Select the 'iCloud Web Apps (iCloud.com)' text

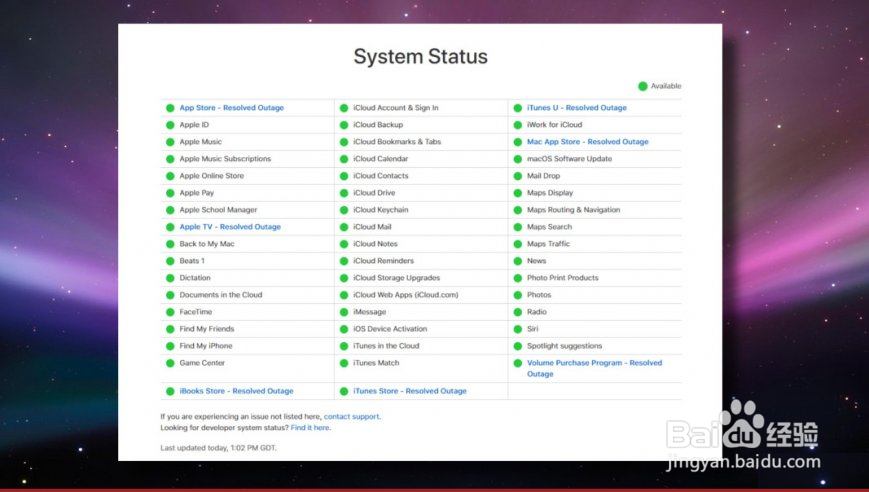click(406, 295)
